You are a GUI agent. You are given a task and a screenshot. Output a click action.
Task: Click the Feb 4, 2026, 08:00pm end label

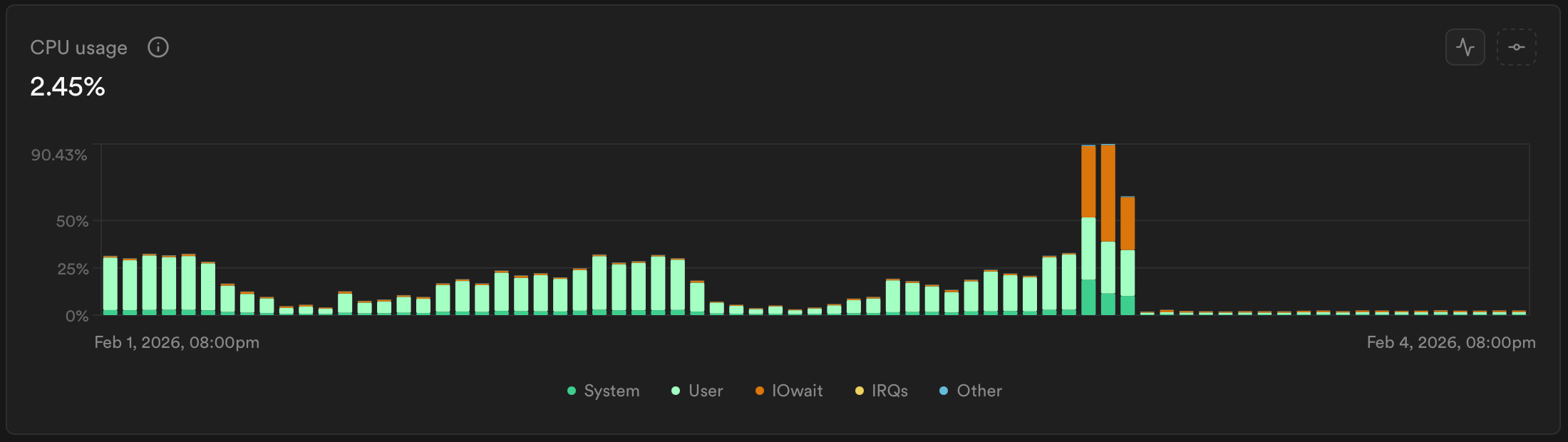click(x=1450, y=342)
